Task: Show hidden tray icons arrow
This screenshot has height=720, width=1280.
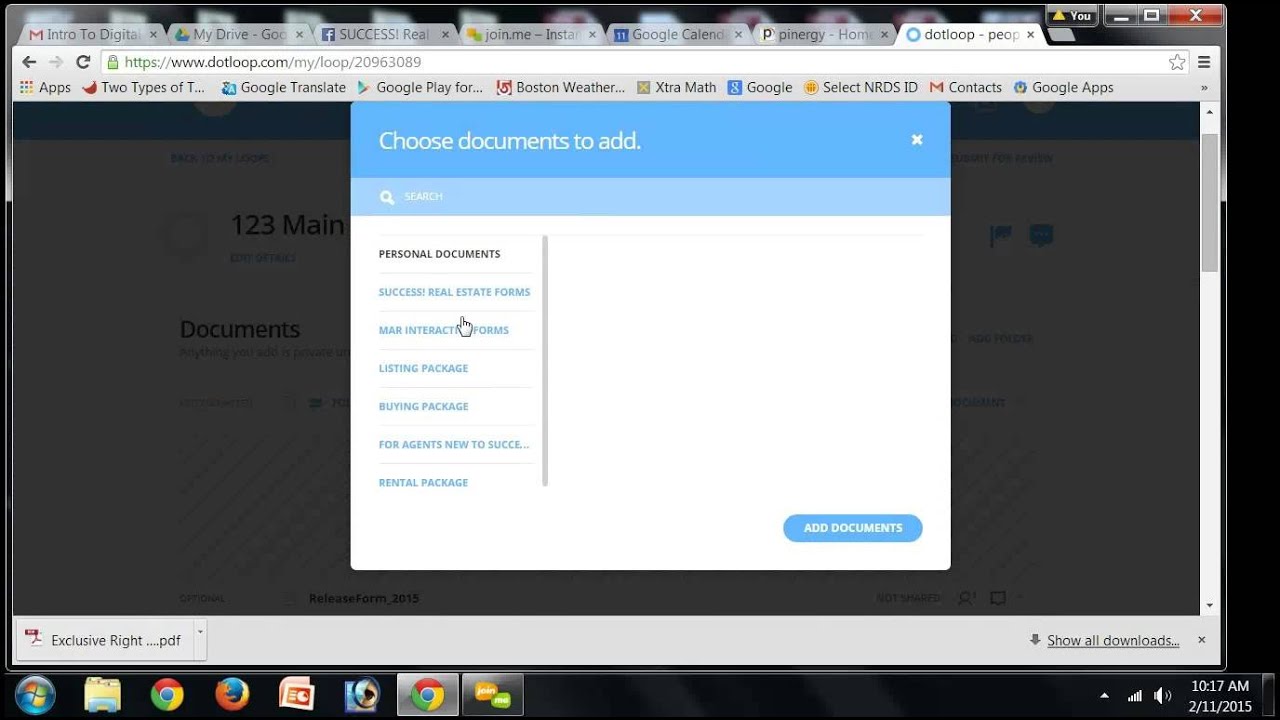Action: pos(1104,696)
